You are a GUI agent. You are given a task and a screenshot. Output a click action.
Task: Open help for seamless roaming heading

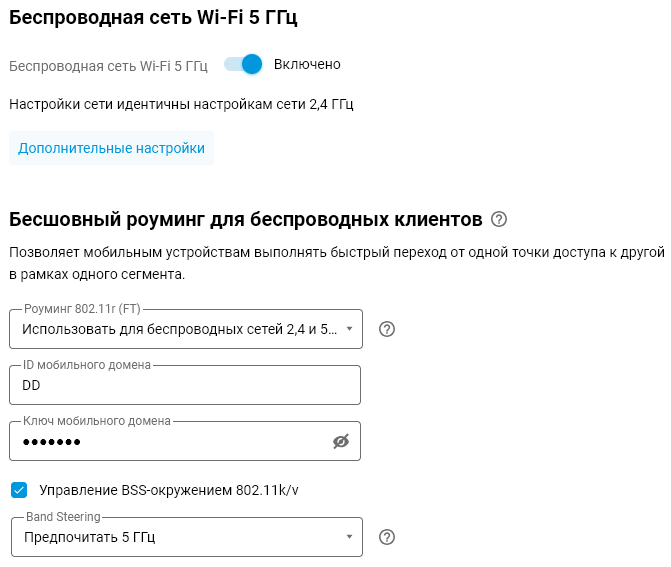[x=500, y=219]
